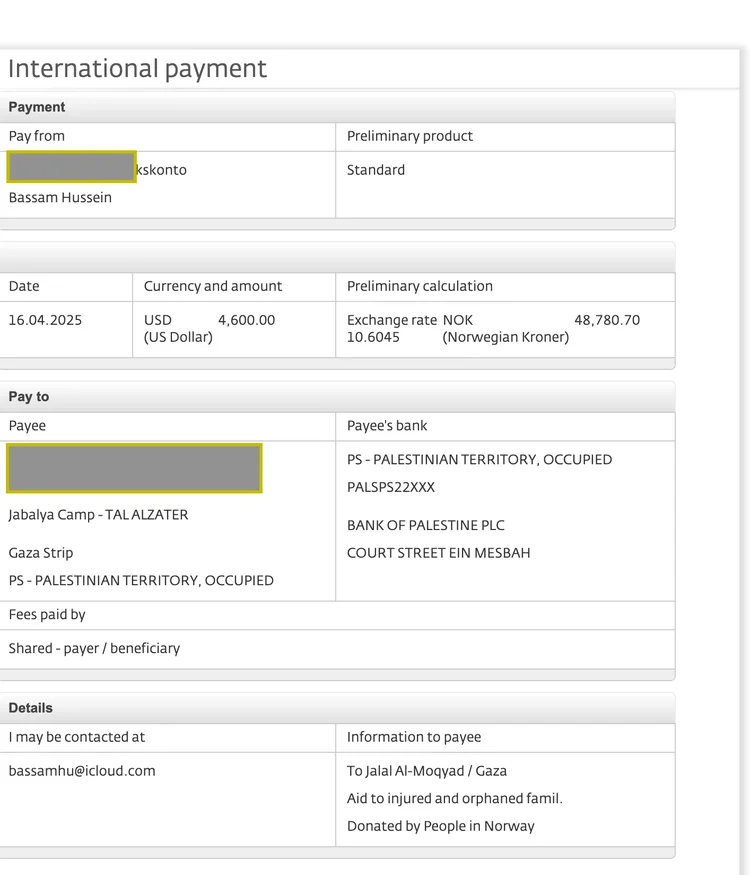Click the International payment page heading

137,69
